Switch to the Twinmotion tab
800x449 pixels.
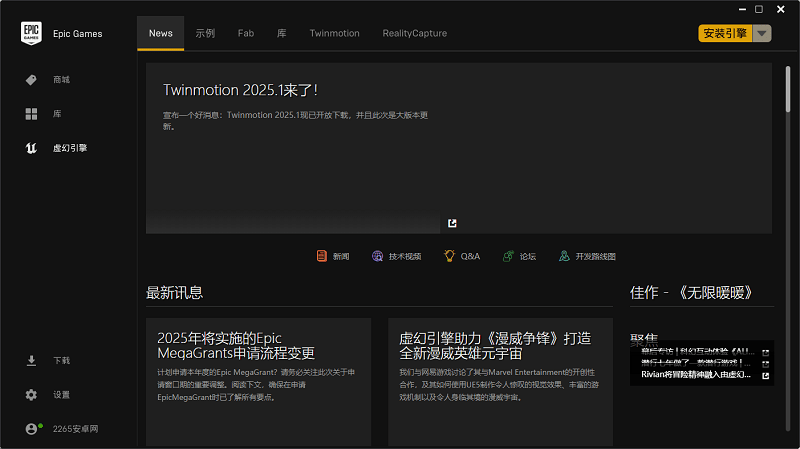tap(334, 33)
